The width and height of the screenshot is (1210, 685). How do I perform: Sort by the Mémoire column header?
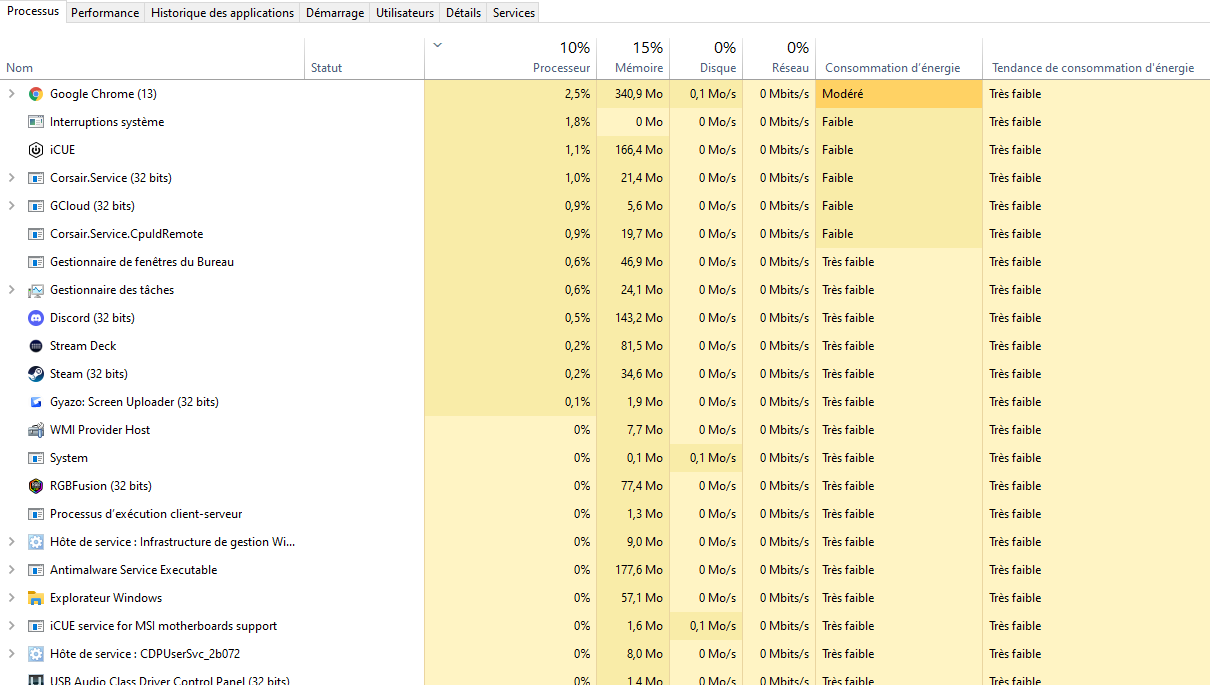[x=633, y=59]
